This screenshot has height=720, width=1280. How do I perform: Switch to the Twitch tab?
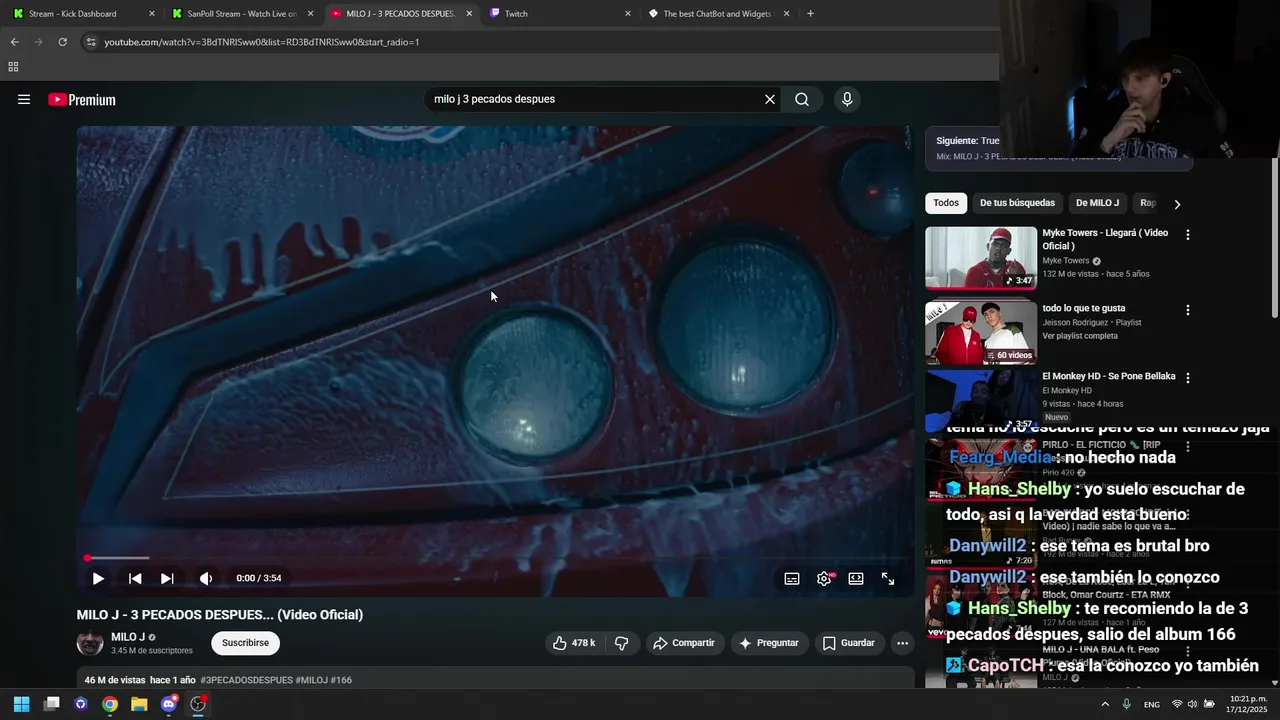pos(560,14)
